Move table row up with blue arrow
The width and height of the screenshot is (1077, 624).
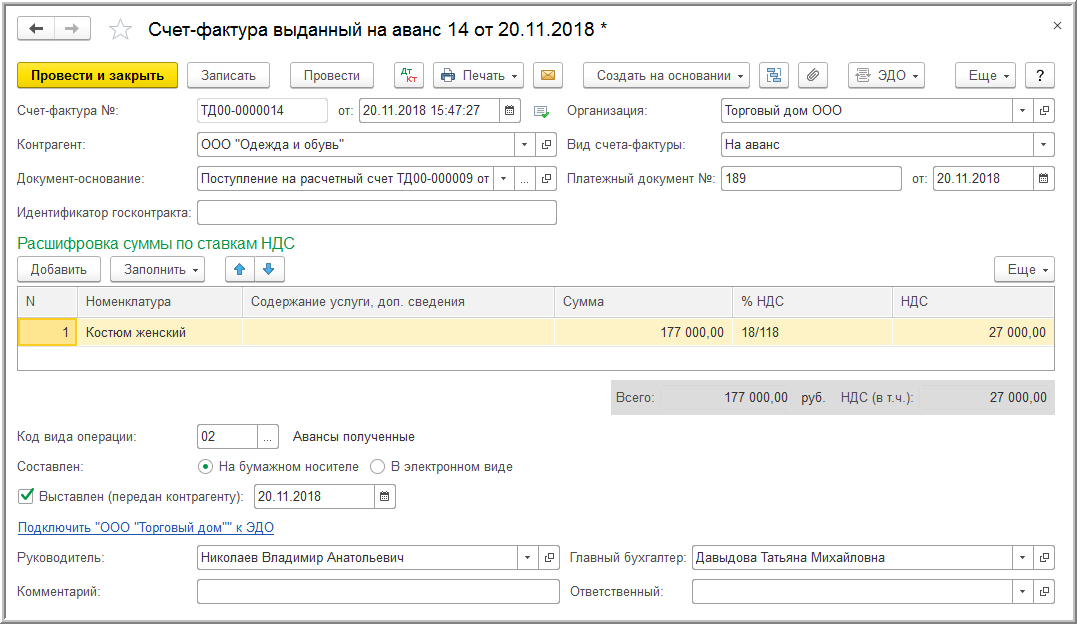point(240,269)
